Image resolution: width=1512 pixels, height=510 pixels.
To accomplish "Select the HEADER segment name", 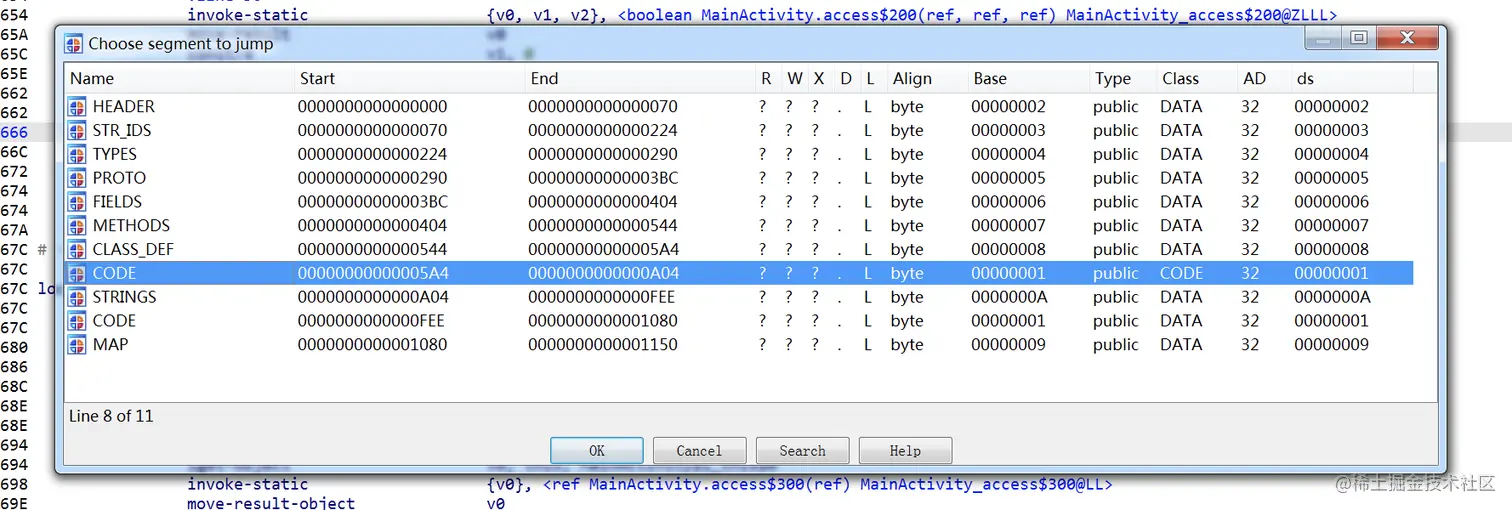I will pos(123,106).
